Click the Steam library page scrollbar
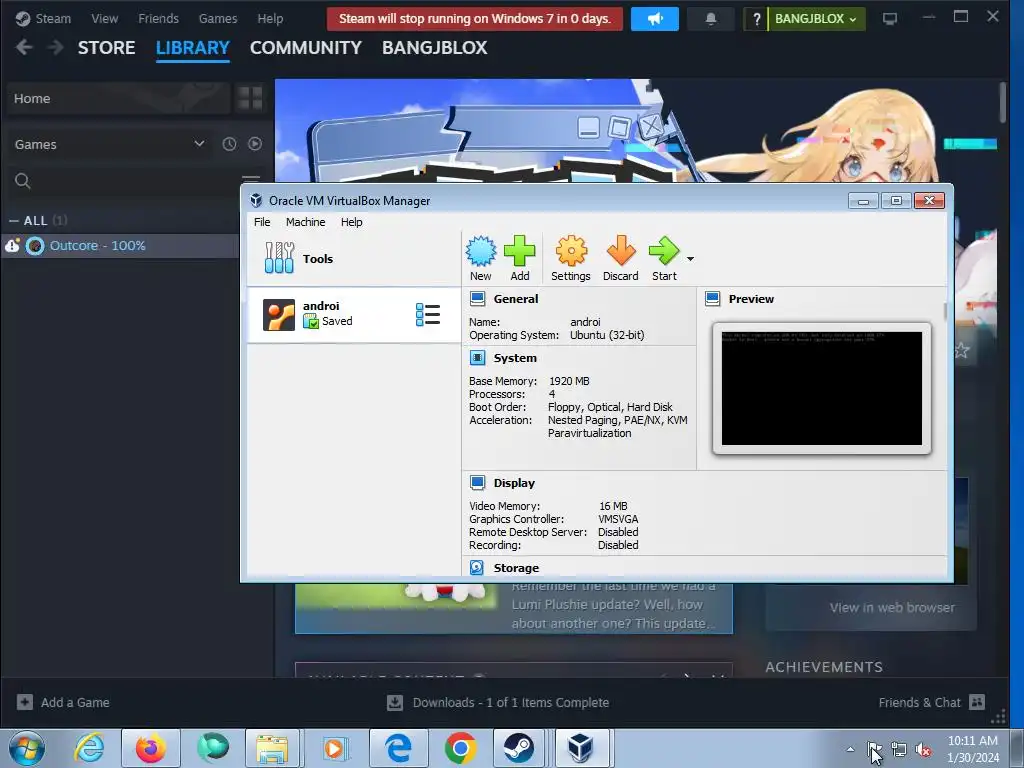Viewport: 1024px width, 768px height. (x=1002, y=103)
